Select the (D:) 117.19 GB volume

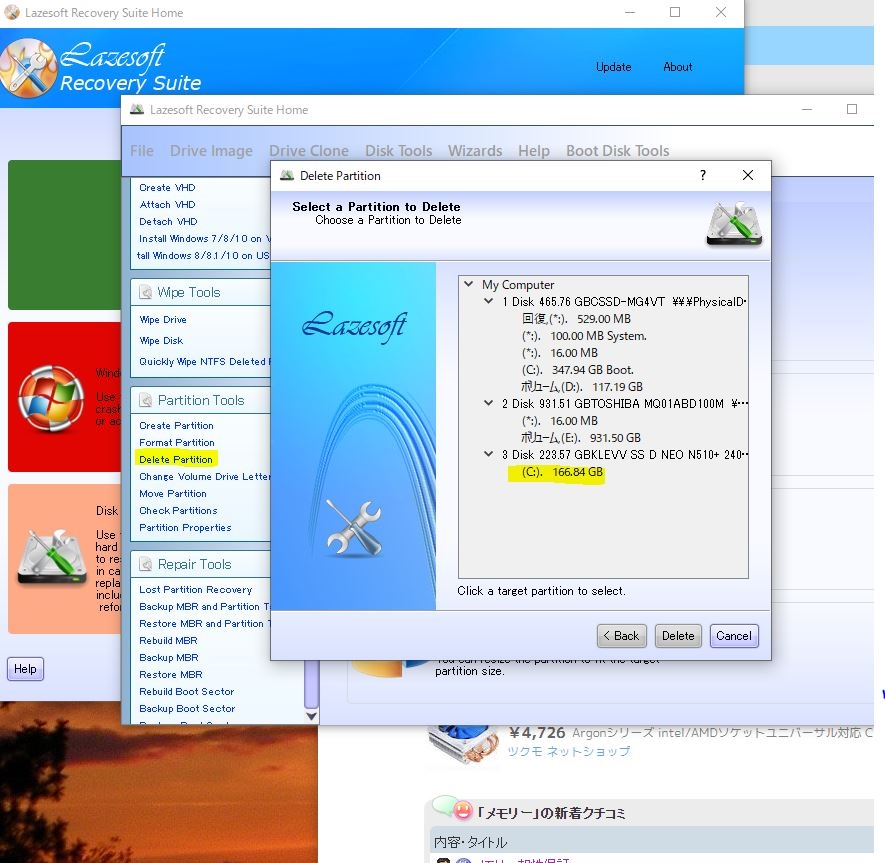tap(581, 387)
